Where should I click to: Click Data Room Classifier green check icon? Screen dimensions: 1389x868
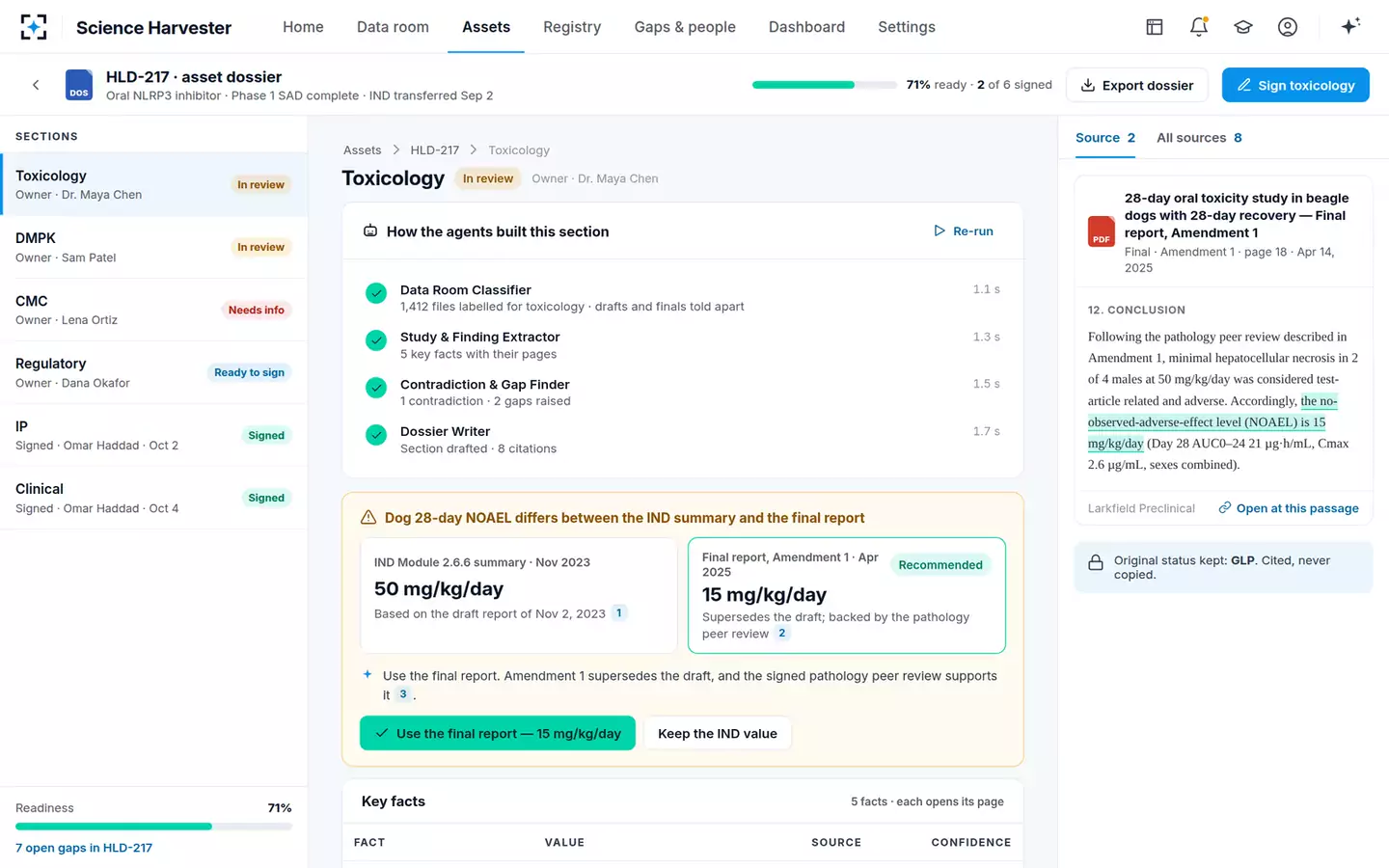click(x=376, y=293)
